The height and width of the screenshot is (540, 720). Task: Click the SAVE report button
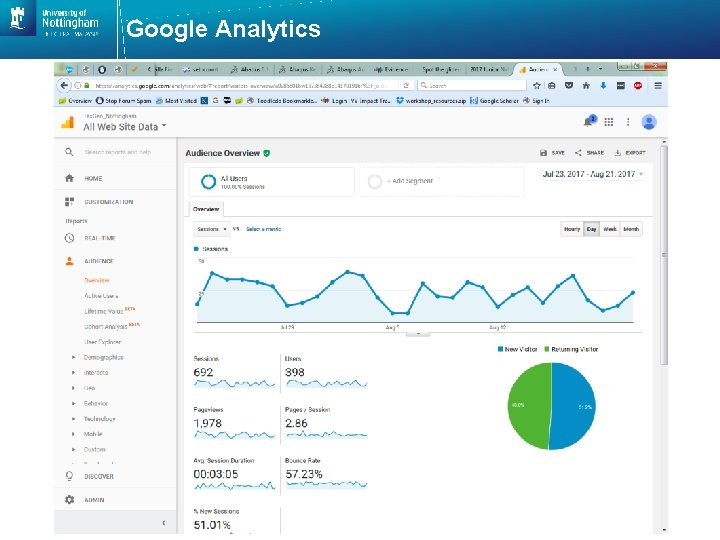coord(552,152)
